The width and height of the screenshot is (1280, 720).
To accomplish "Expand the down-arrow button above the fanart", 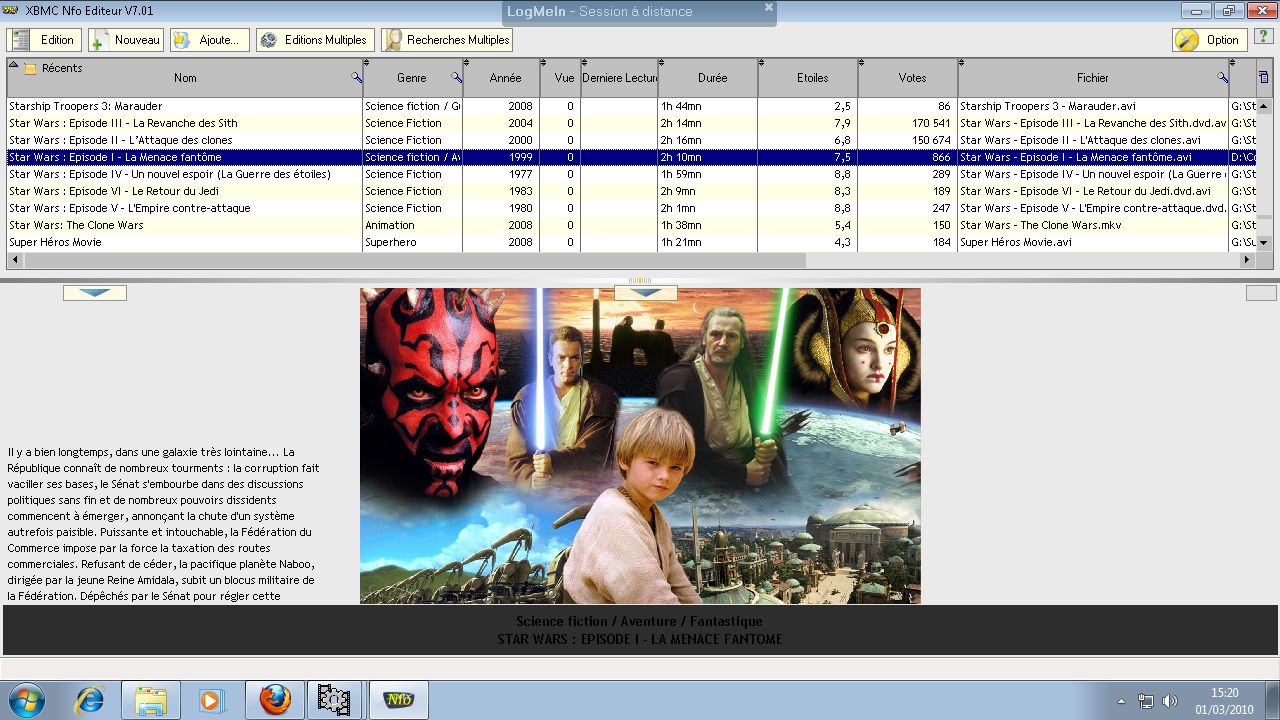I will point(645,293).
